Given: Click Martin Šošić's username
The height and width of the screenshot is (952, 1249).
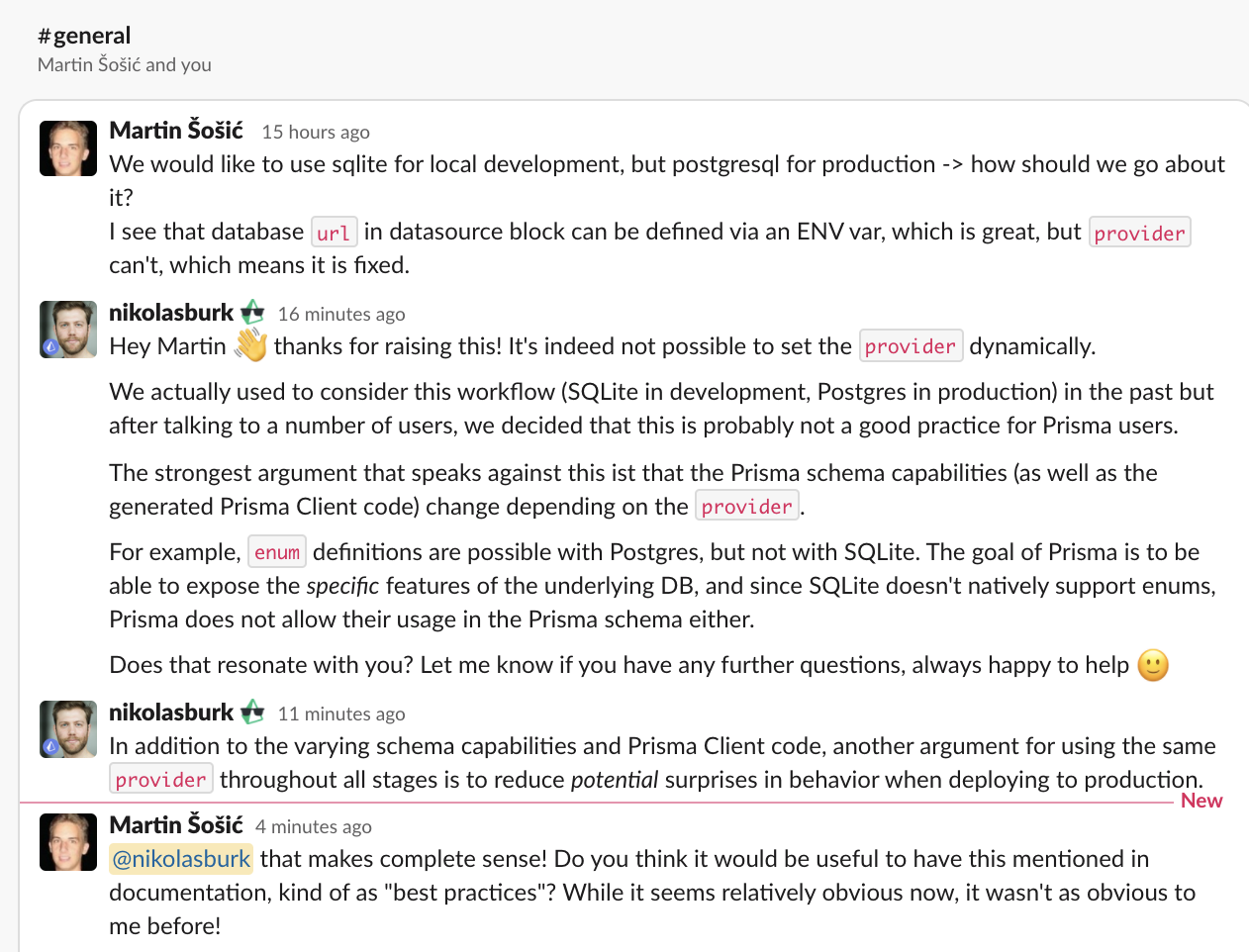Looking at the screenshot, I should point(176,130).
